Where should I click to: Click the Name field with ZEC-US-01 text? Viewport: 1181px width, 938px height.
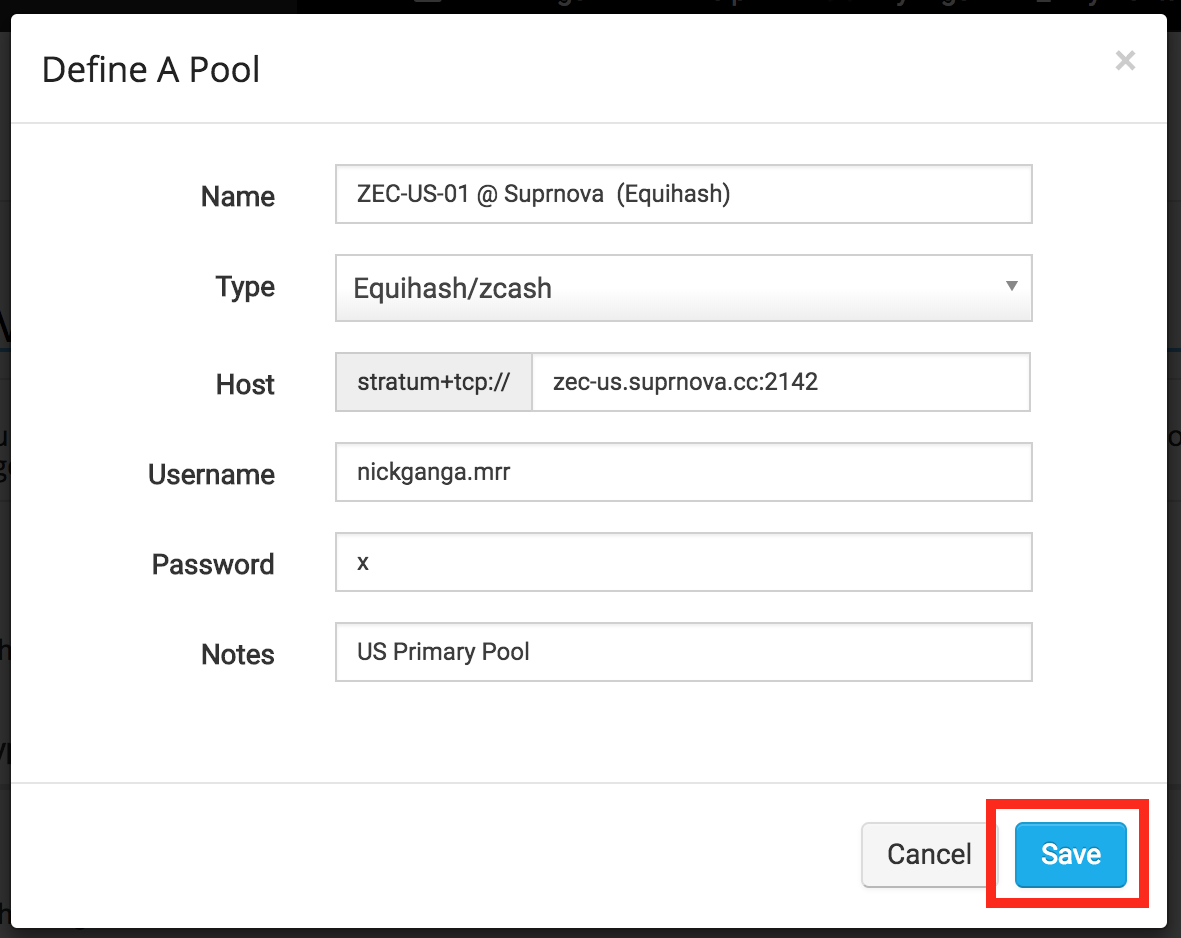[x=683, y=194]
